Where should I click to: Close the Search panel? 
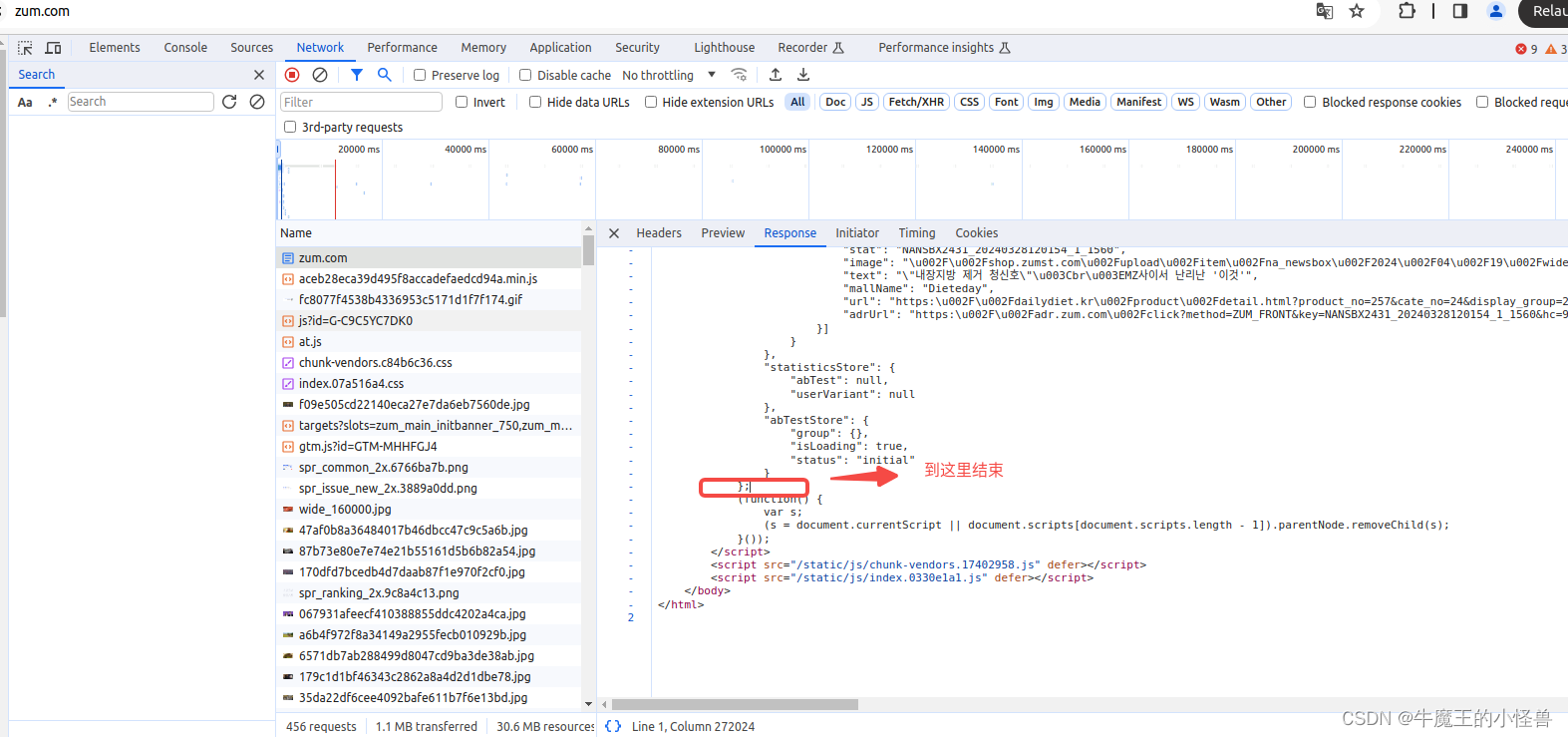(259, 75)
